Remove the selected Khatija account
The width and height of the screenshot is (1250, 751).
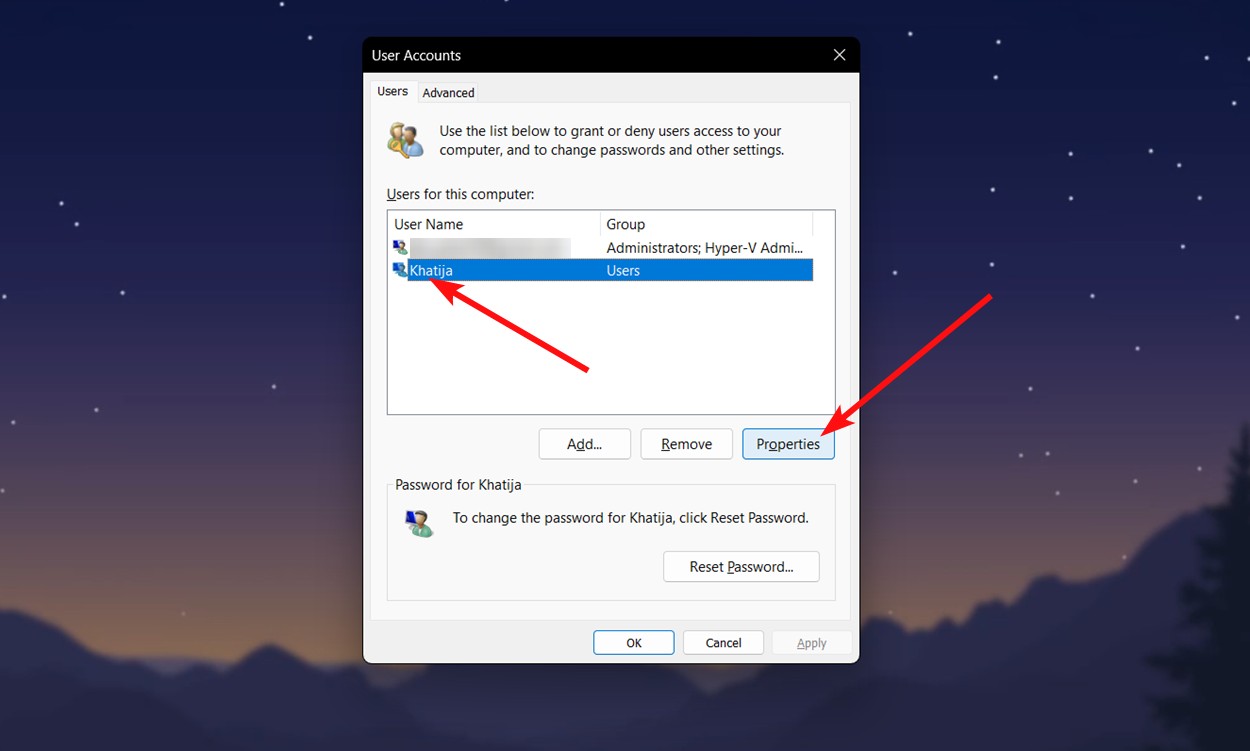(x=686, y=444)
